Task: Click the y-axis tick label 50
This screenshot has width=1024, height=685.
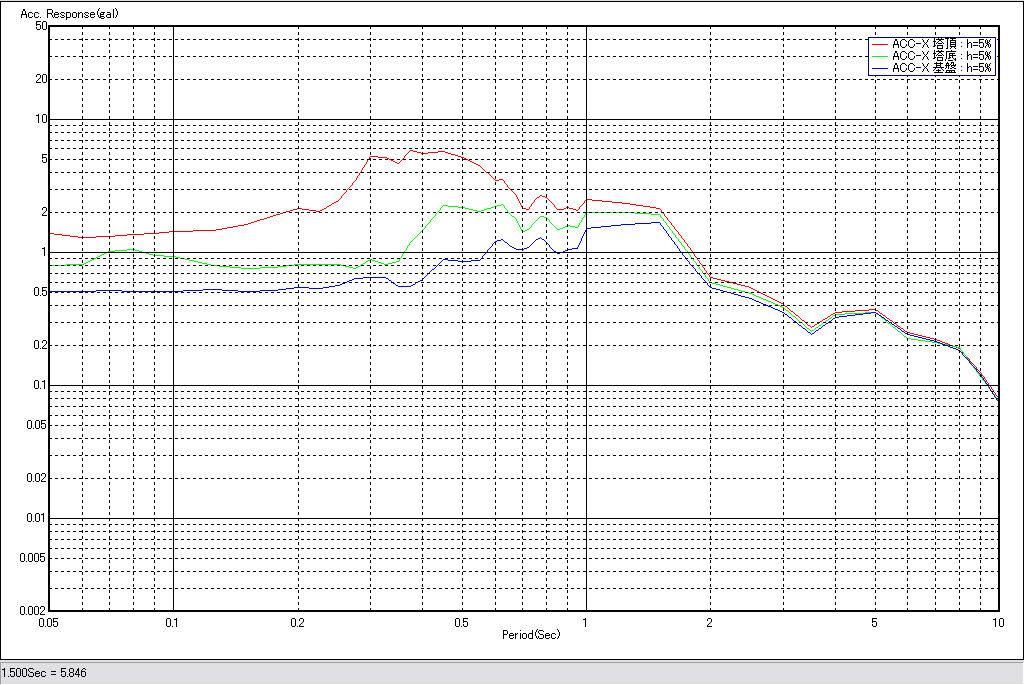Action: click(x=41, y=26)
